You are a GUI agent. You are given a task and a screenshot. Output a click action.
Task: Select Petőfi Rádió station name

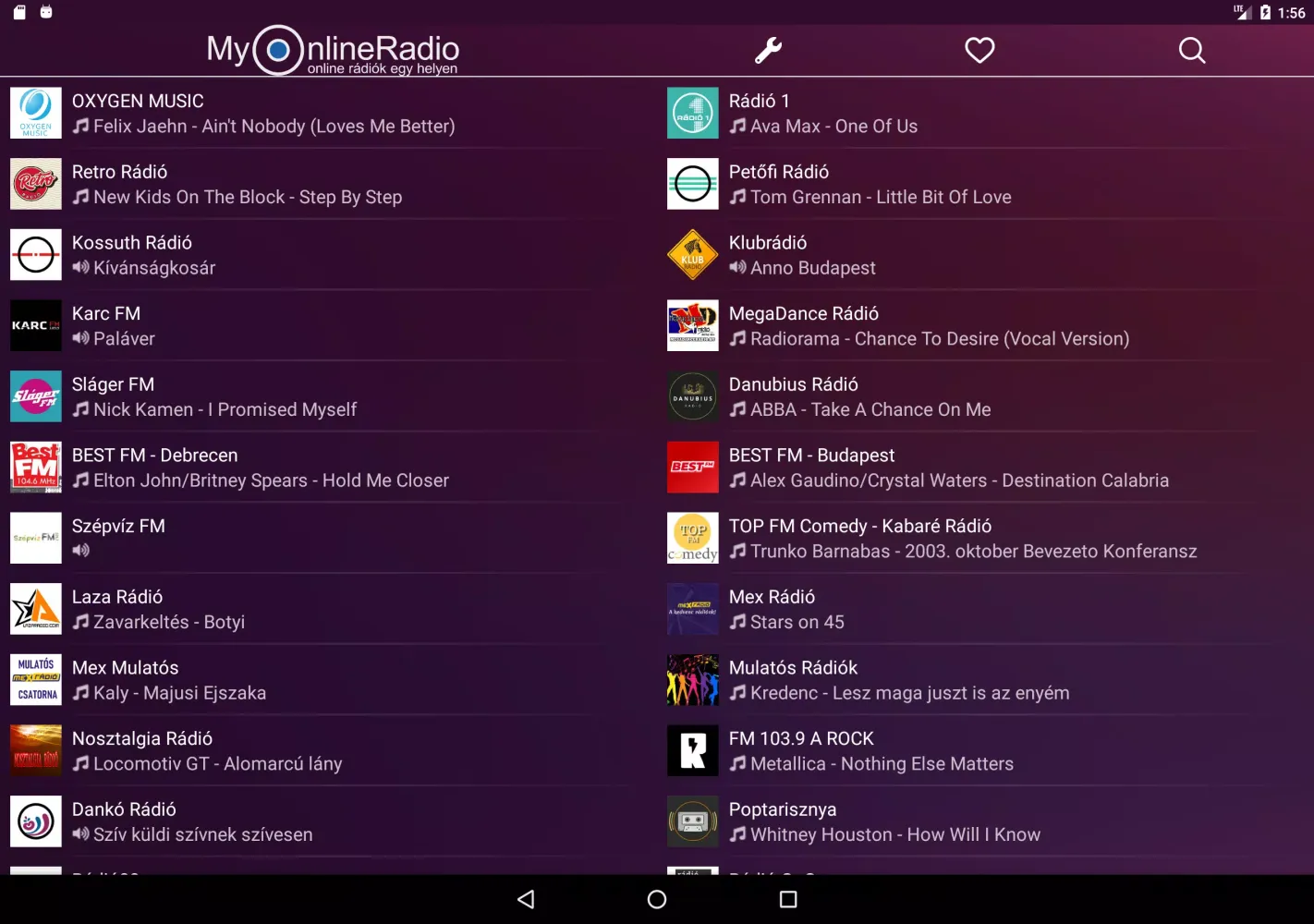pyautogui.click(x=779, y=172)
